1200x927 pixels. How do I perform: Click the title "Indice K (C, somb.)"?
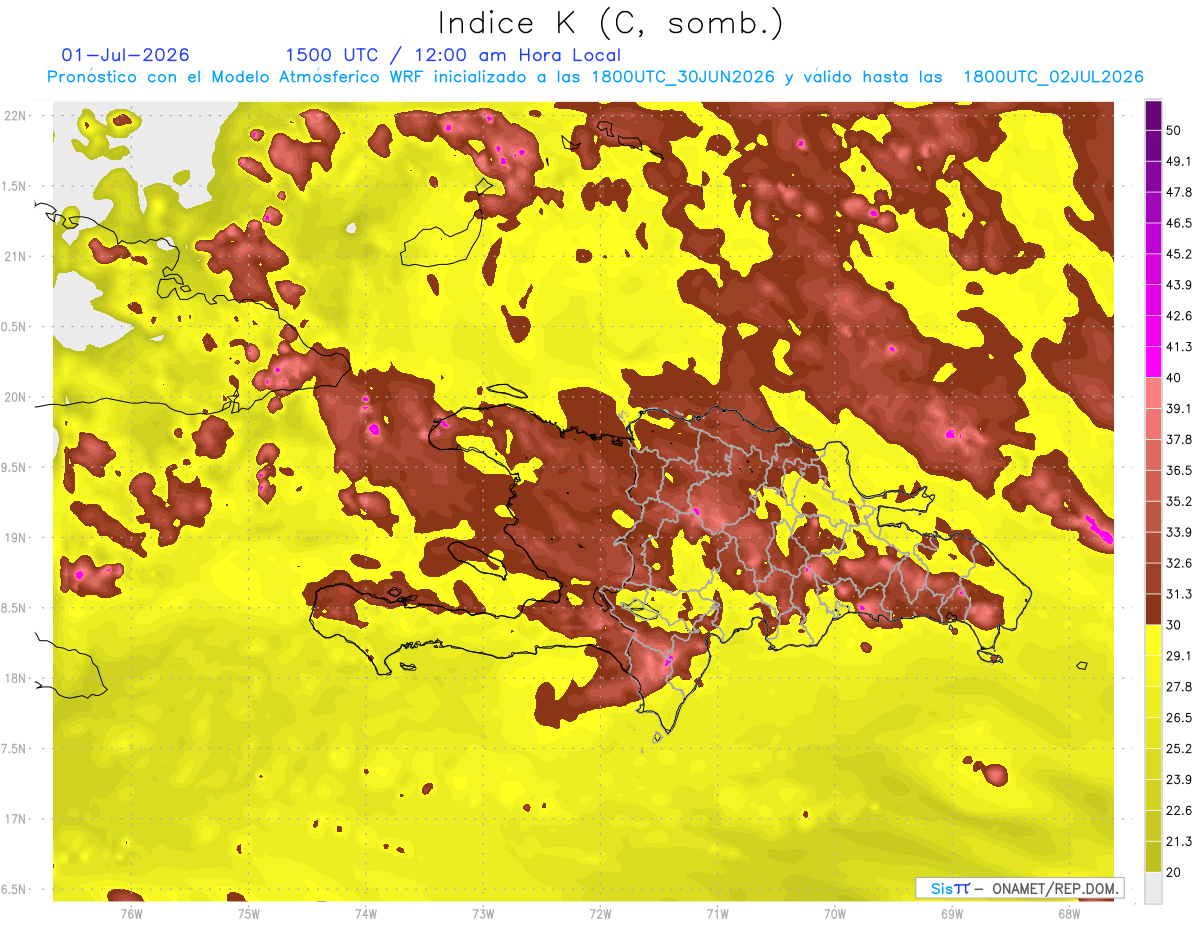pos(611,24)
